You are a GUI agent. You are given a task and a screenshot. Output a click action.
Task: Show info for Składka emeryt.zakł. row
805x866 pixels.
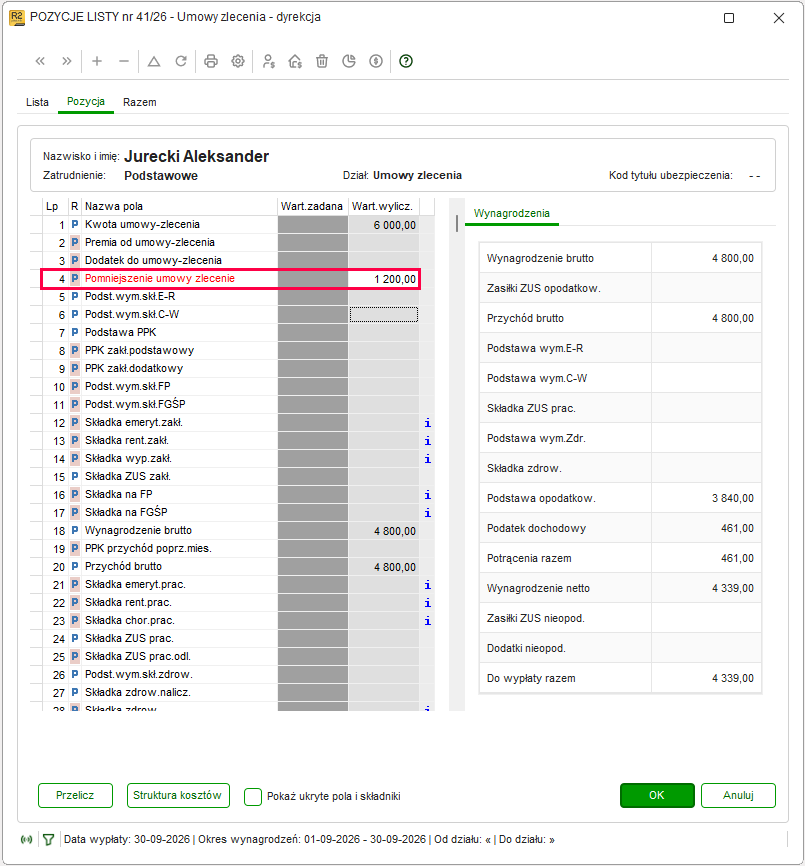click(x=427, y=423)
